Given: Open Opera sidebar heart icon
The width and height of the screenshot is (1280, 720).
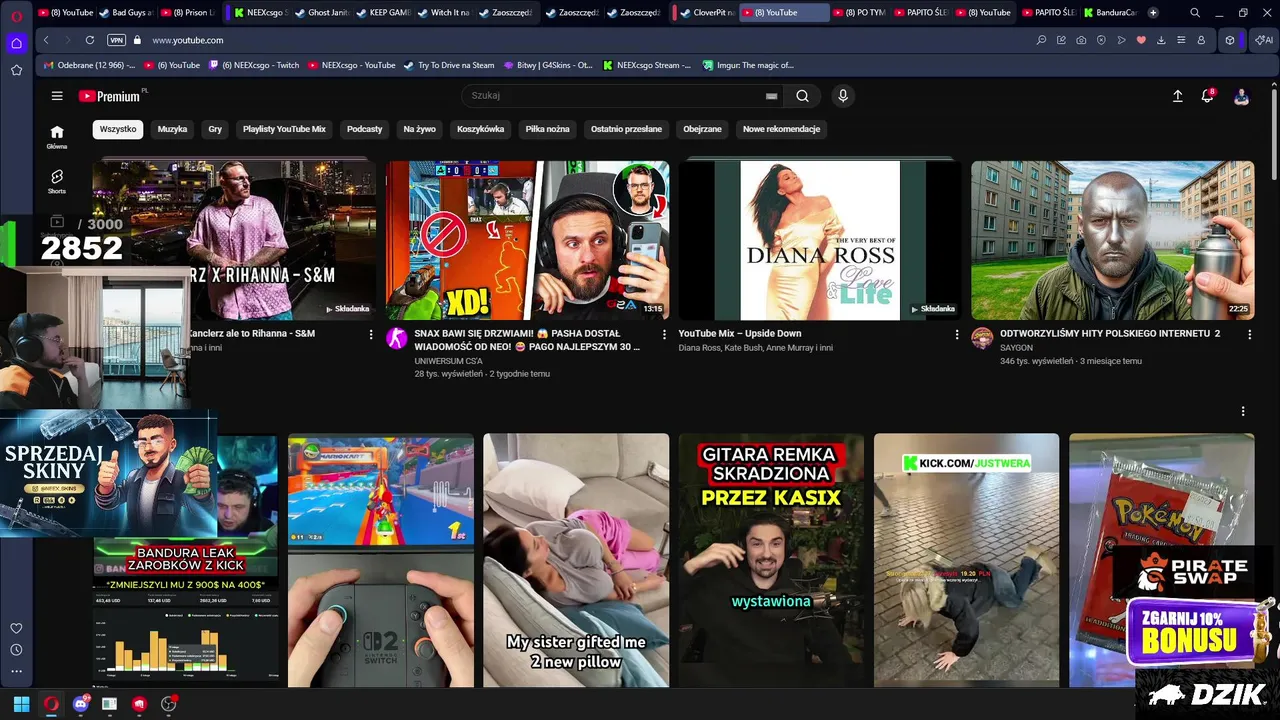Looking at the screenshot, I should pos(16,628).
